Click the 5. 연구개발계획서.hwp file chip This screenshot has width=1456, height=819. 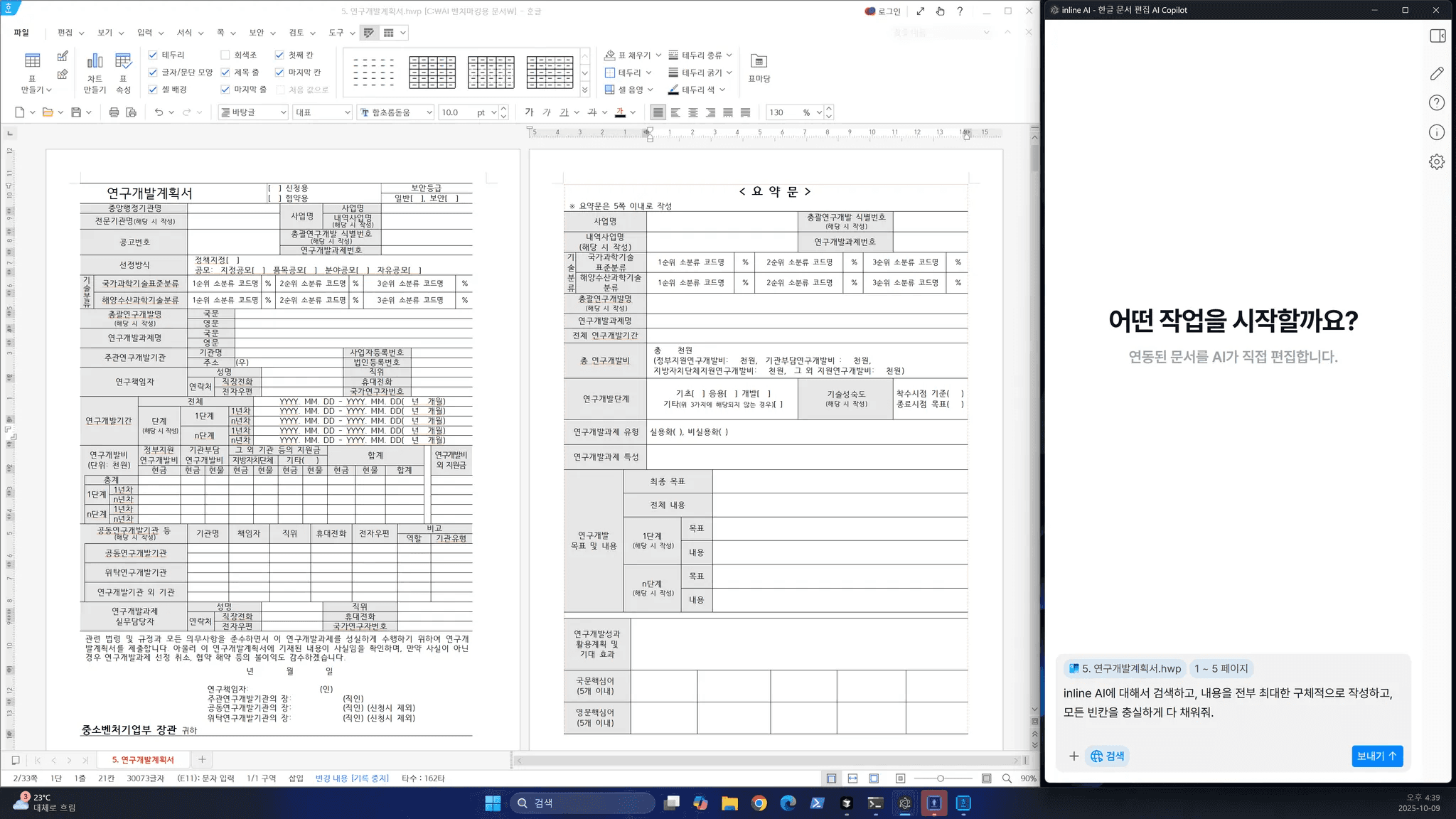[x=1125, y=669]
